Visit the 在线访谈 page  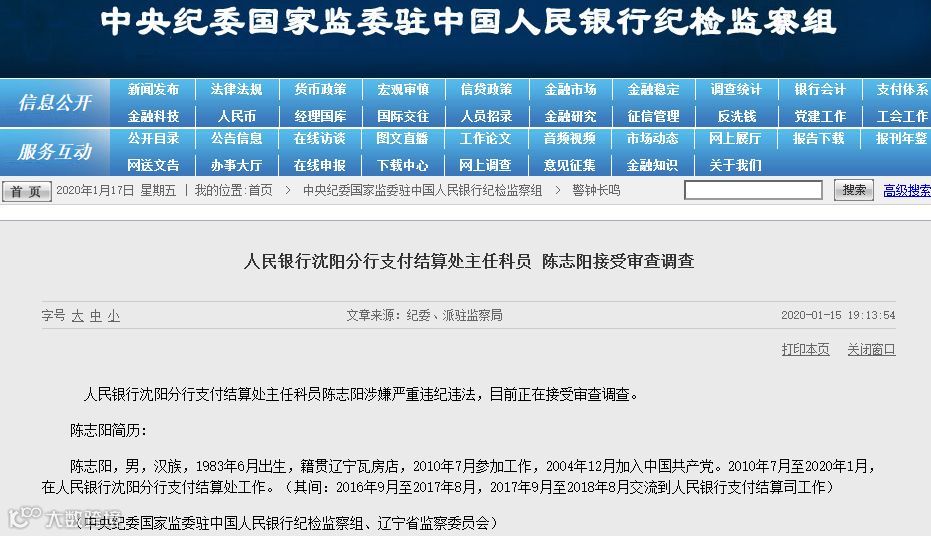[x=320, y=138]
